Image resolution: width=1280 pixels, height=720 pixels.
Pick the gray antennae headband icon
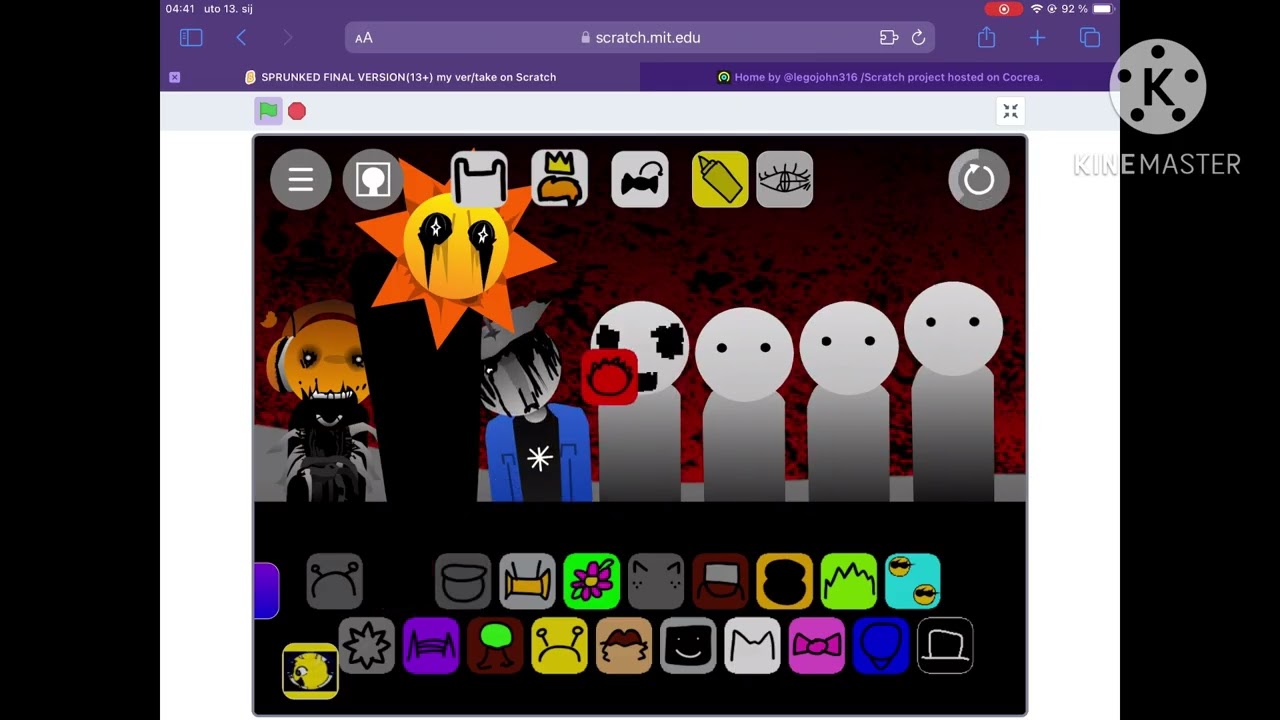(x=334, y=581)
